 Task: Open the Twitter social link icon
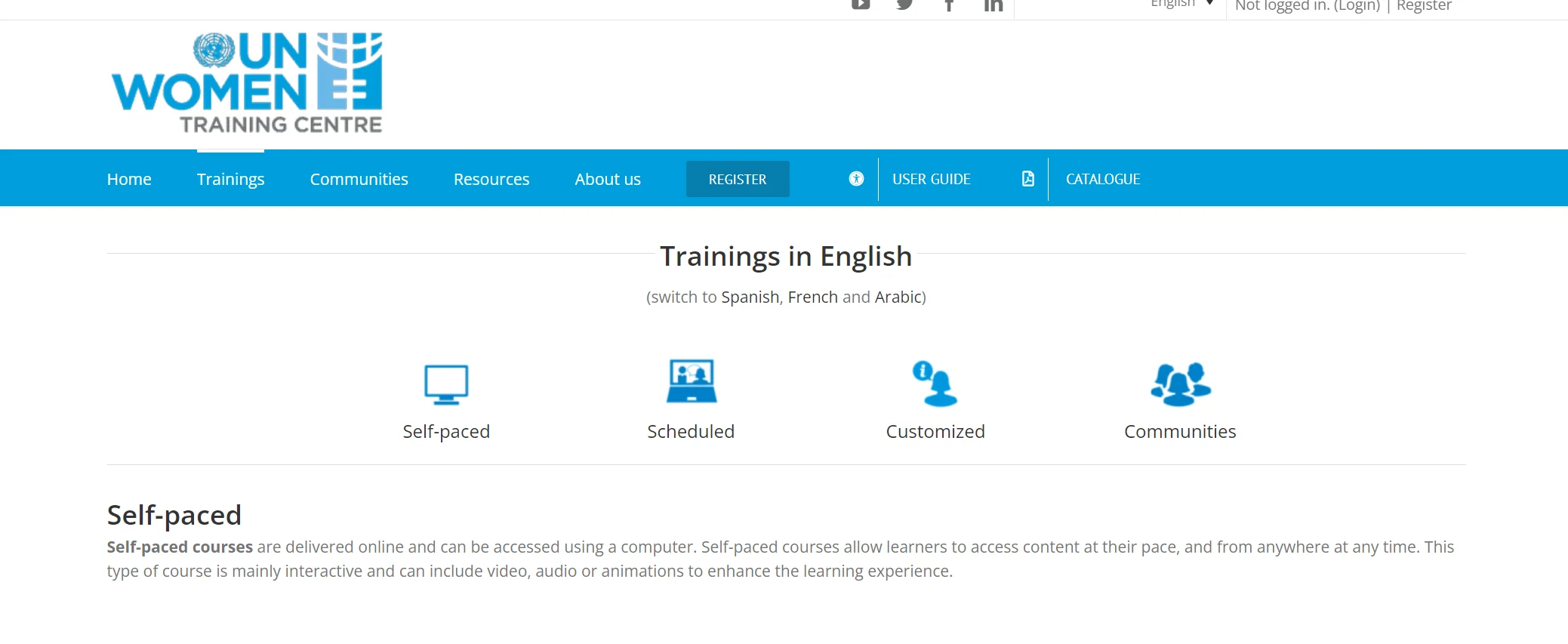point(904,5)
